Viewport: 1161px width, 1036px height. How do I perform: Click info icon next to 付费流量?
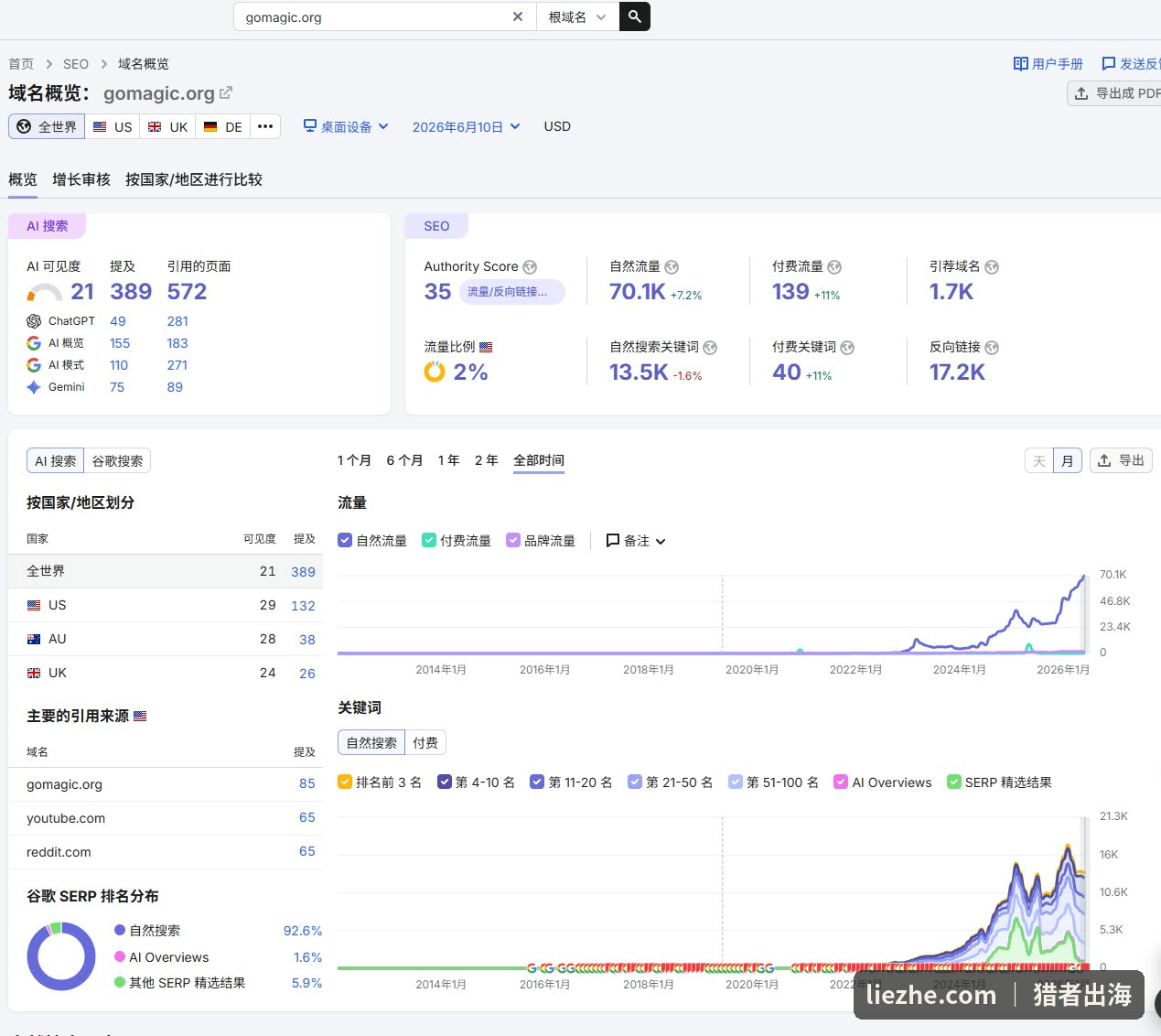click(x=834, y=267)
